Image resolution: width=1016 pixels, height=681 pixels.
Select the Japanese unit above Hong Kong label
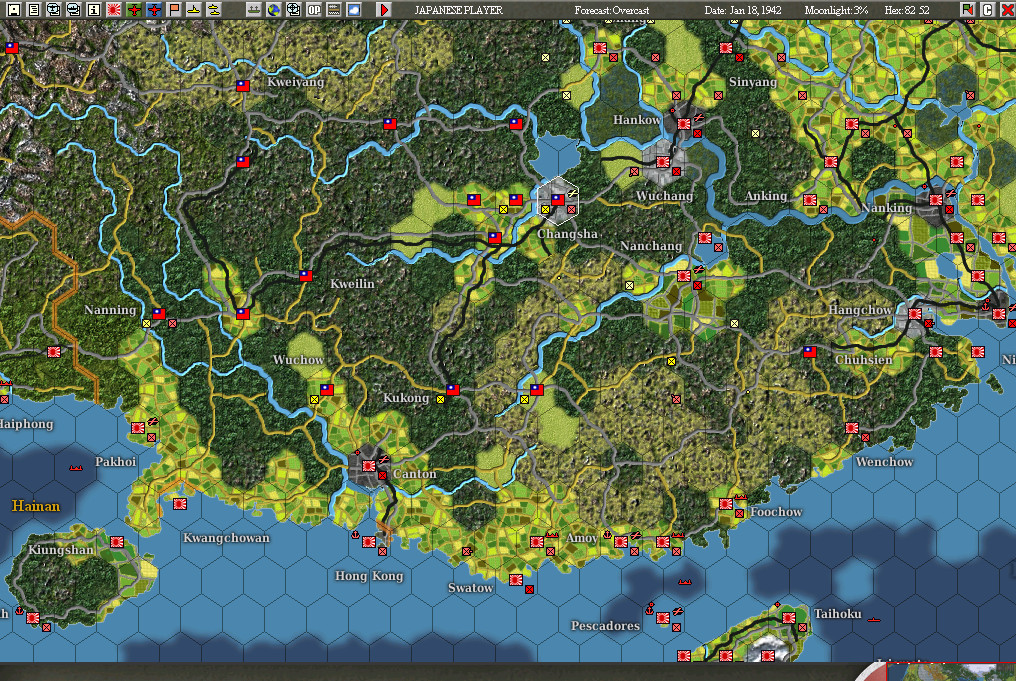[369, 542]
